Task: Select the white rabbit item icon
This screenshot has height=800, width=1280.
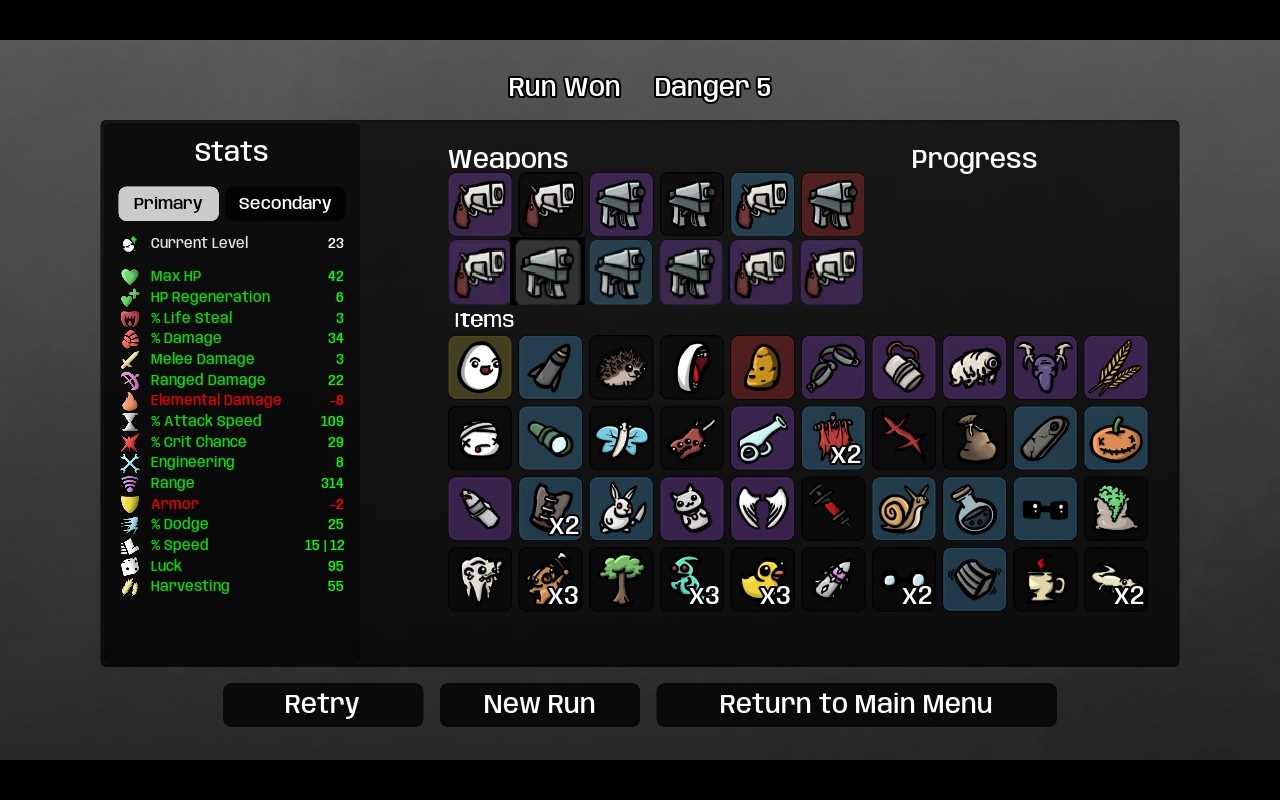Action: pyautogui.click(x=621, y=509)
